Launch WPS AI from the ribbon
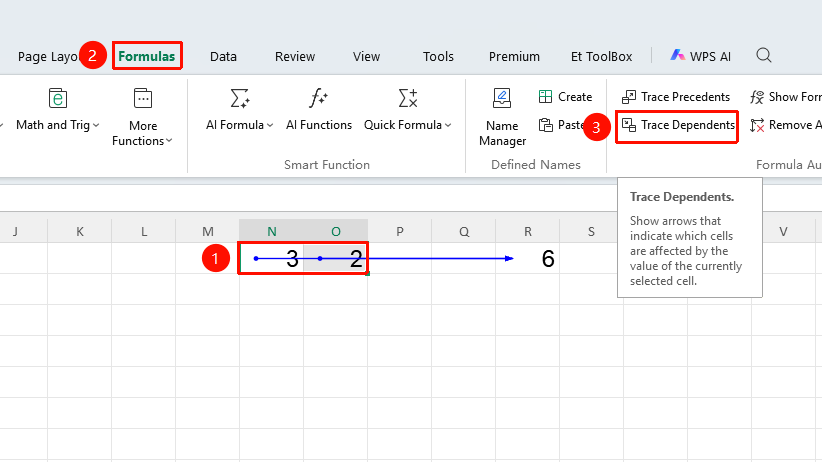 click(700, 56)
